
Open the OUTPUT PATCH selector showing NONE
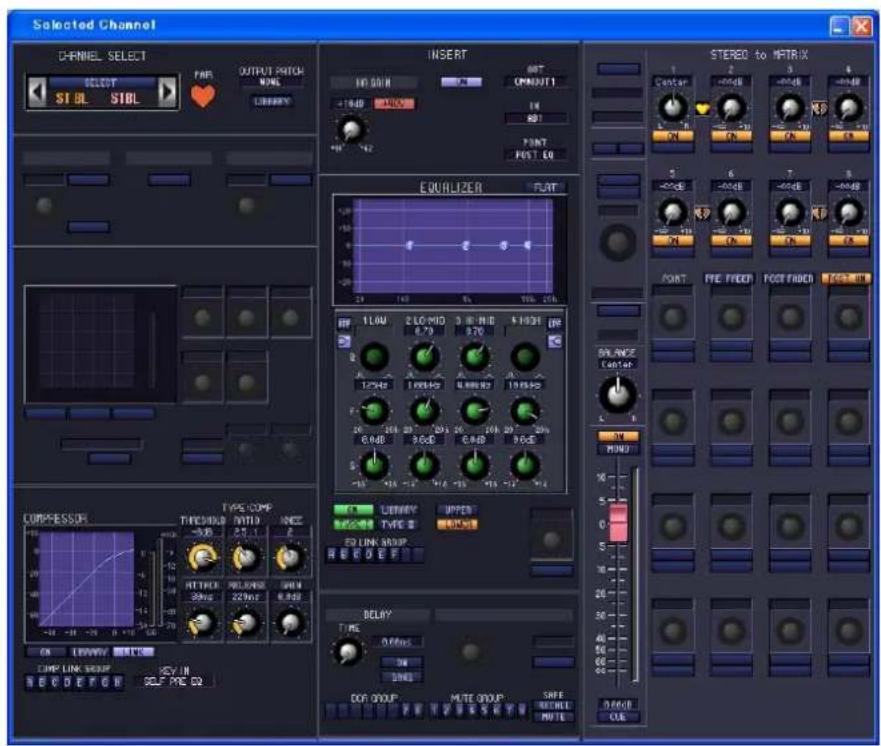pyautogui.click(x=271, y=82)
